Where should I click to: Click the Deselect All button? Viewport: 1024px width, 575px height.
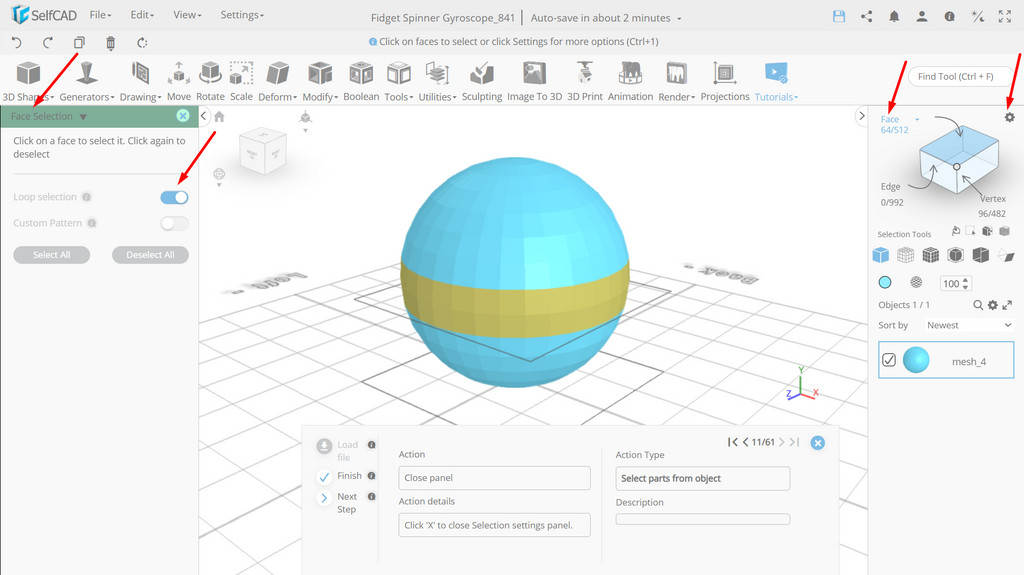pos(150,255)
